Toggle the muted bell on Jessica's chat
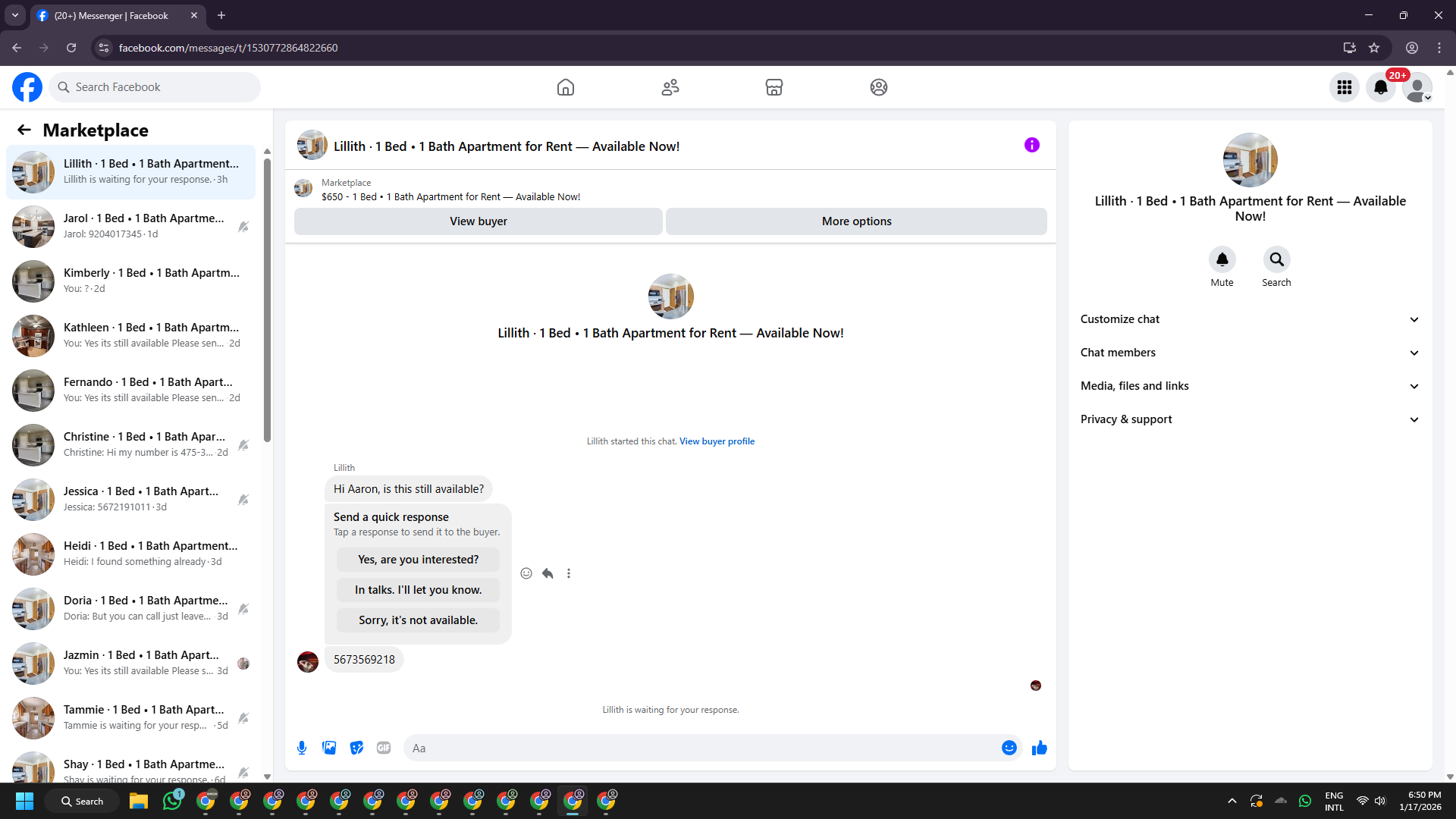This screenshot has height=819, width=1456. pos(243,500)
